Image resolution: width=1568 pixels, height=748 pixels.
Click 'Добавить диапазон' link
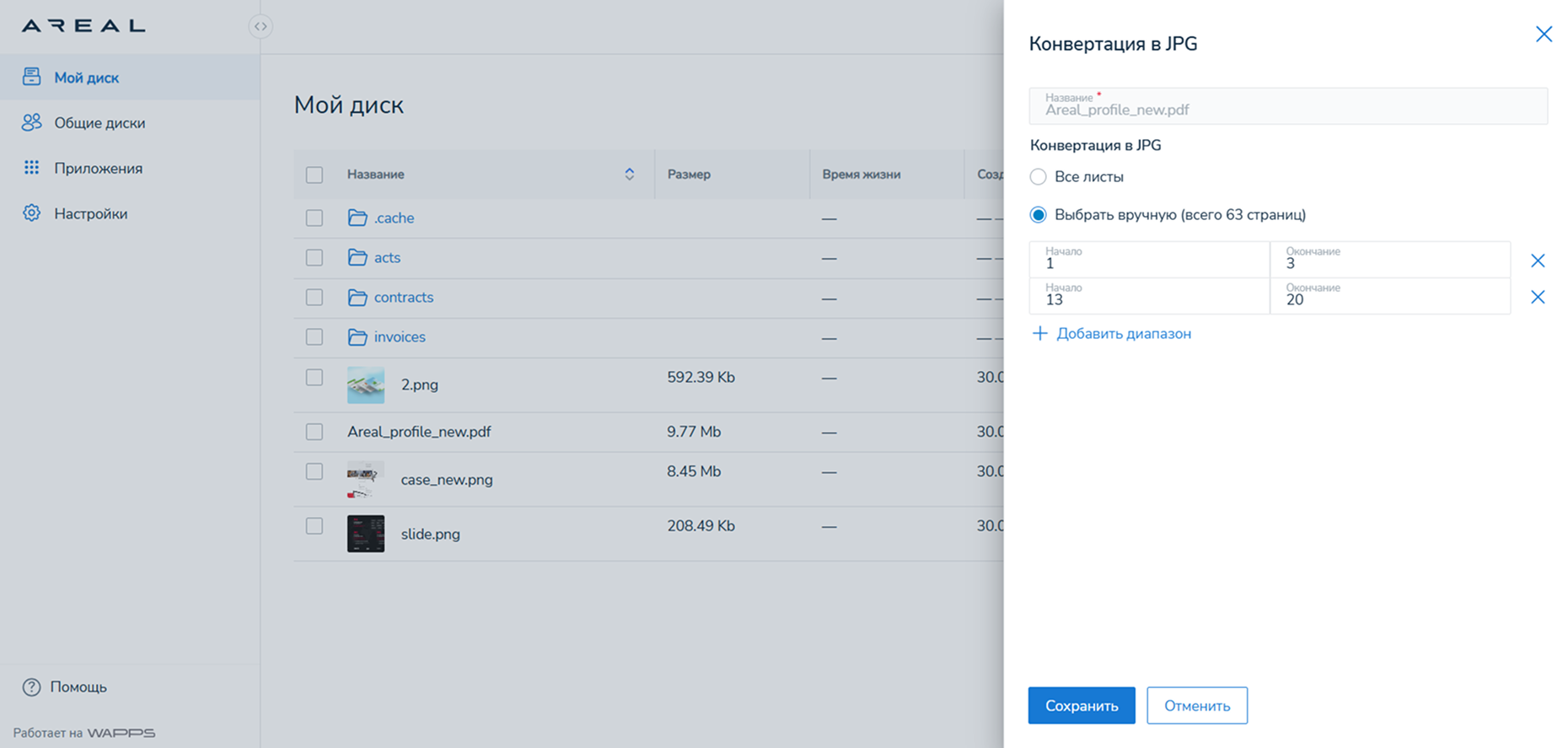coord(1124,333)
